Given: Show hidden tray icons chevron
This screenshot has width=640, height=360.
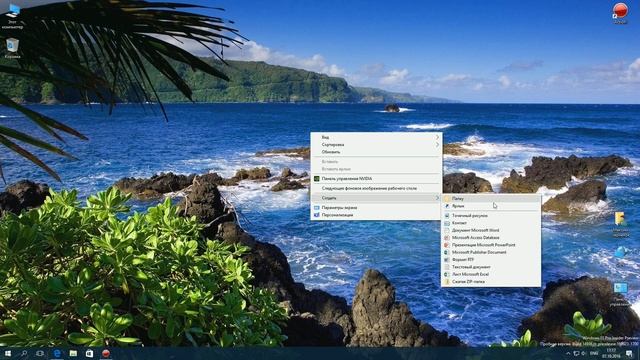Looking at the screenshot, I should pos(568,353).
